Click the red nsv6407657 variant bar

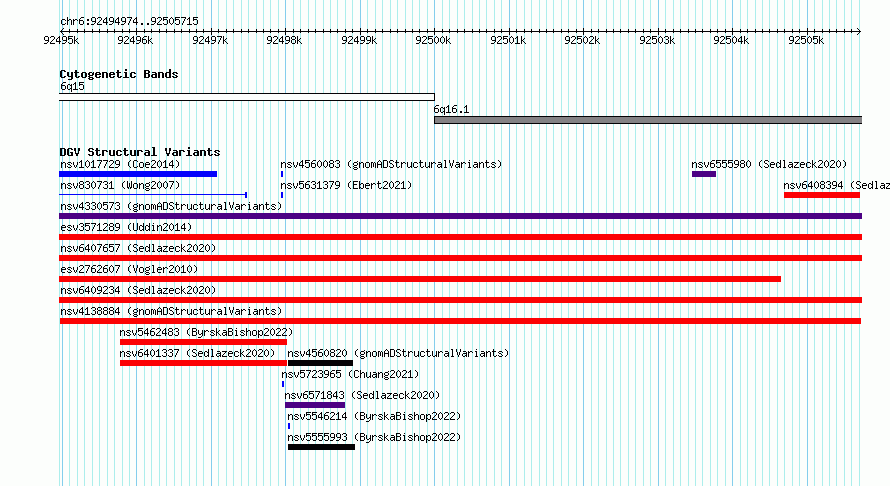pos(460,258)
